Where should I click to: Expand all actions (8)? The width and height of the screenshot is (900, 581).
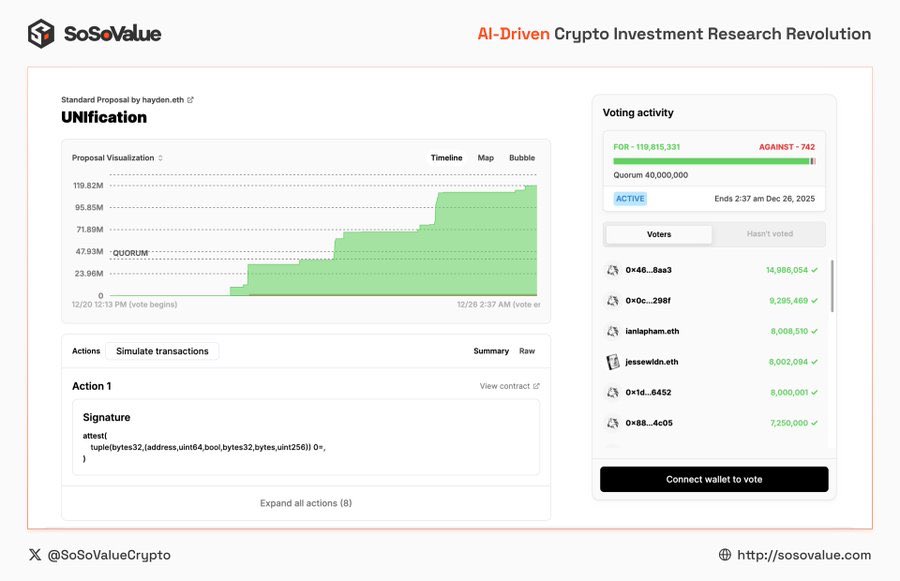306,503
